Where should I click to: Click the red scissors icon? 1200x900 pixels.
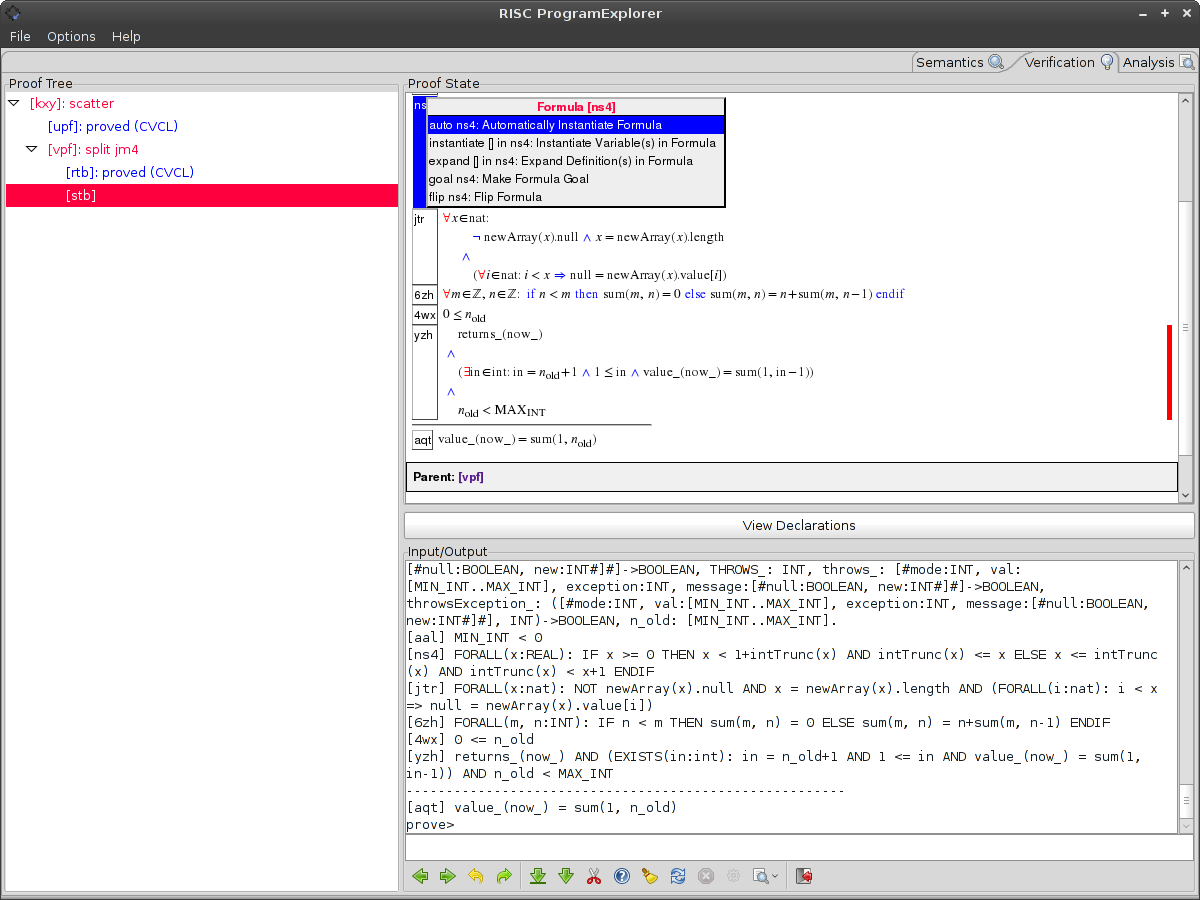(594, 876)
